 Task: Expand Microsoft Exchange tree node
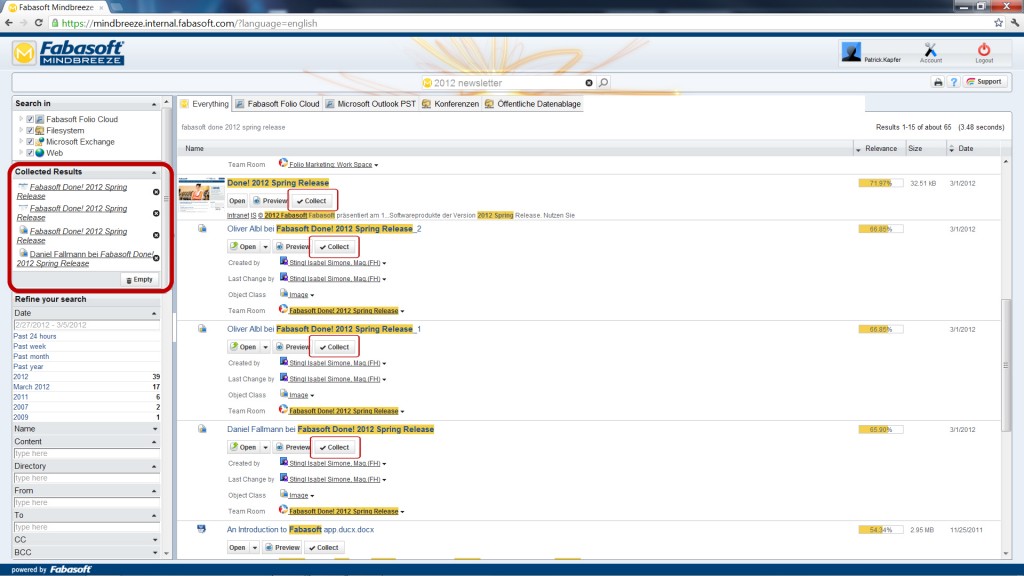[x=21, y=142]
